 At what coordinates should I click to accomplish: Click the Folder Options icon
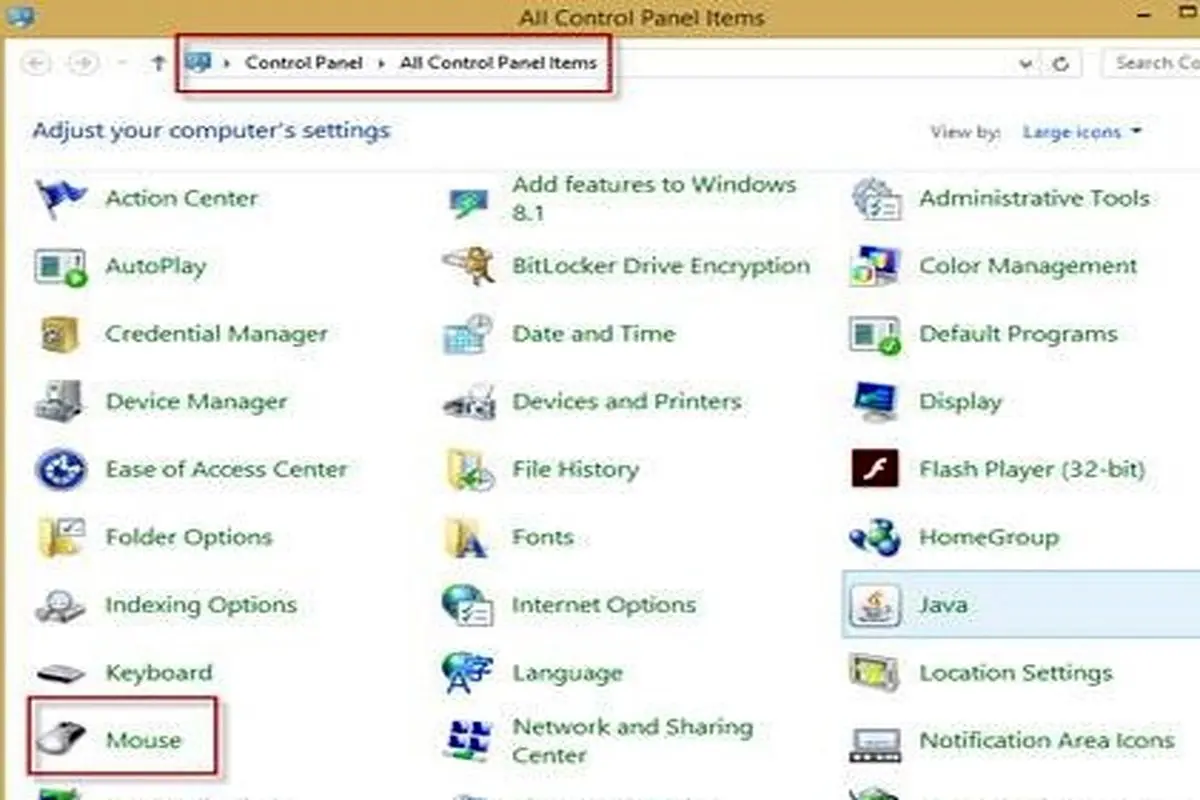coord(61,537)
